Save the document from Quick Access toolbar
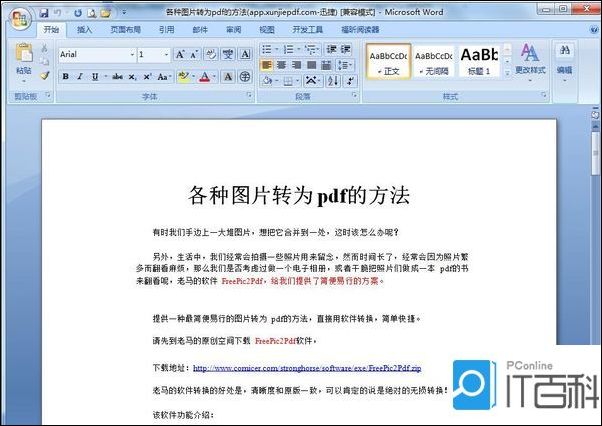Image resolution: width=602 pixels, height=426 pixels. [44, 13]
